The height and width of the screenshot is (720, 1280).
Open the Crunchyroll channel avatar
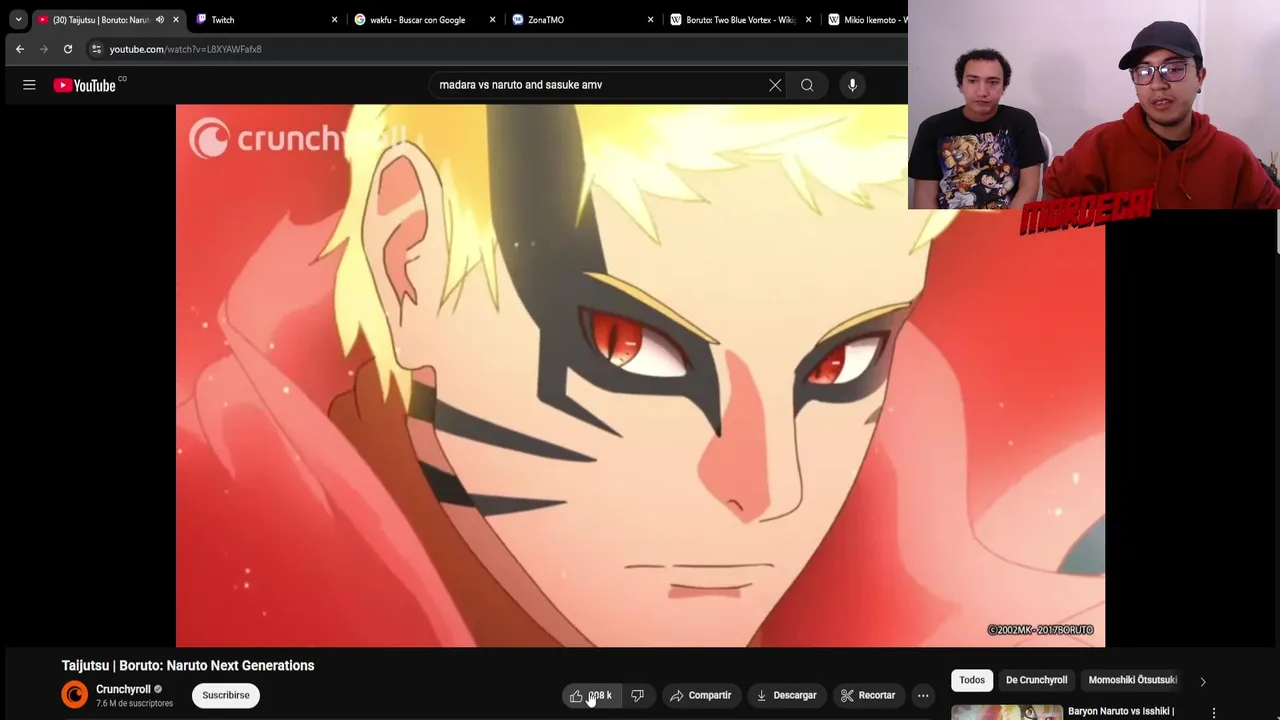pyautogui.click(x=75, y=695)
